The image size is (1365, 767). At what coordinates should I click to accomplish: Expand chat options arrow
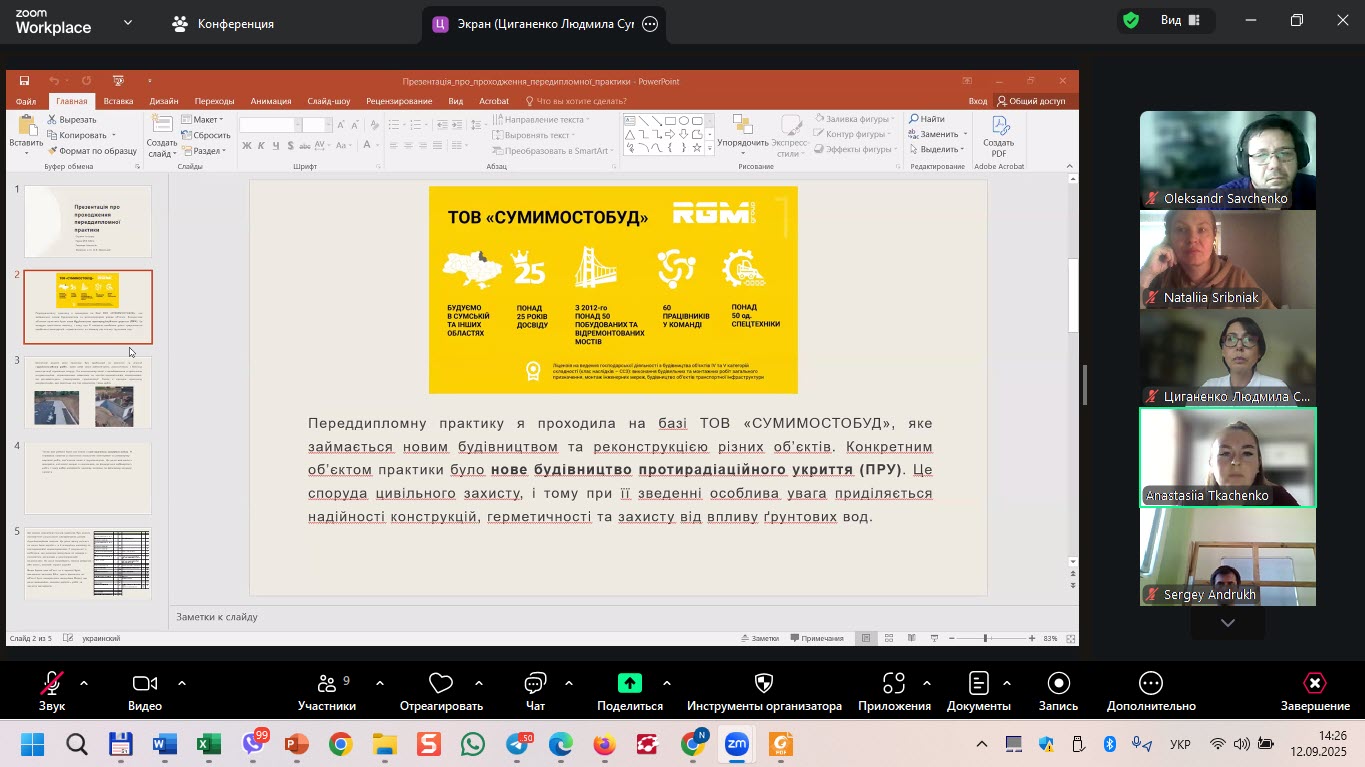[x=568, y=684]
